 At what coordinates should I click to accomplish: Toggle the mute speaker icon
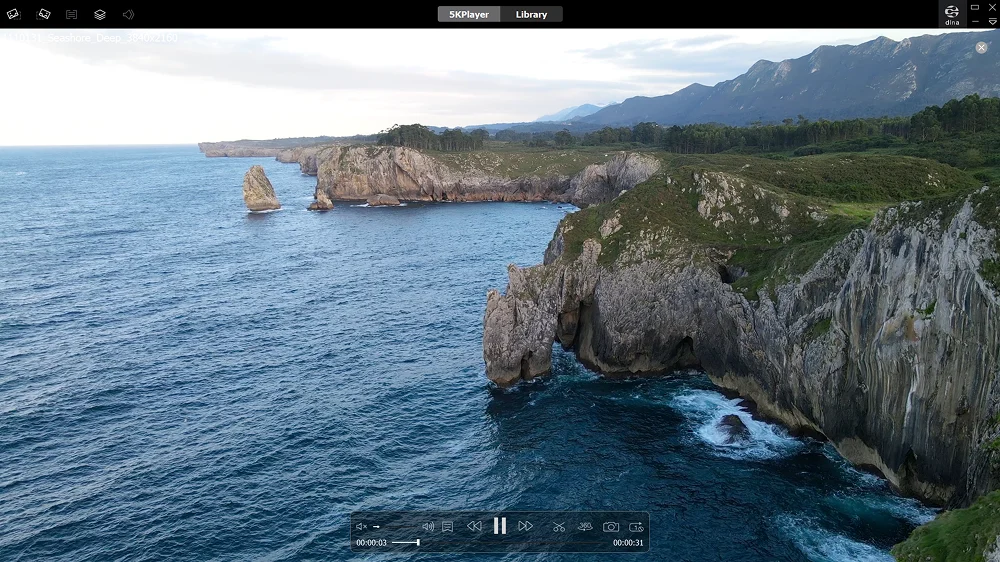(361, 527)
